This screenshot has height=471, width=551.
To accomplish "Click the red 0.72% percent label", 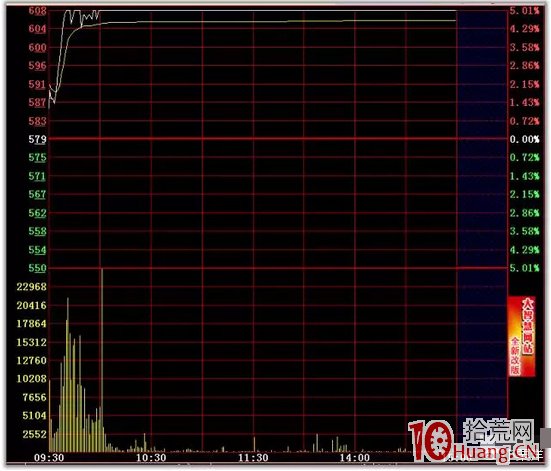I will (524, 121).
